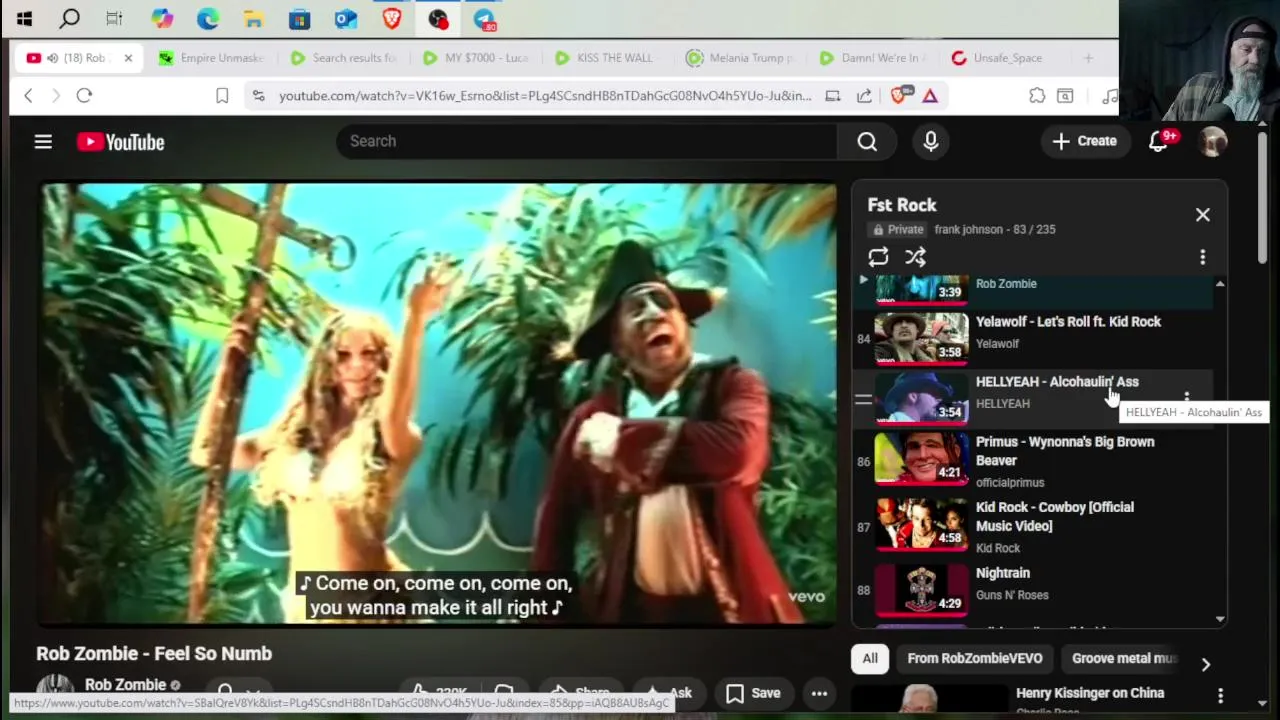Grab reorder handle for HELLYEAH item
Viewport: 1280px width, 720px height.
click(x=863, y=399)
